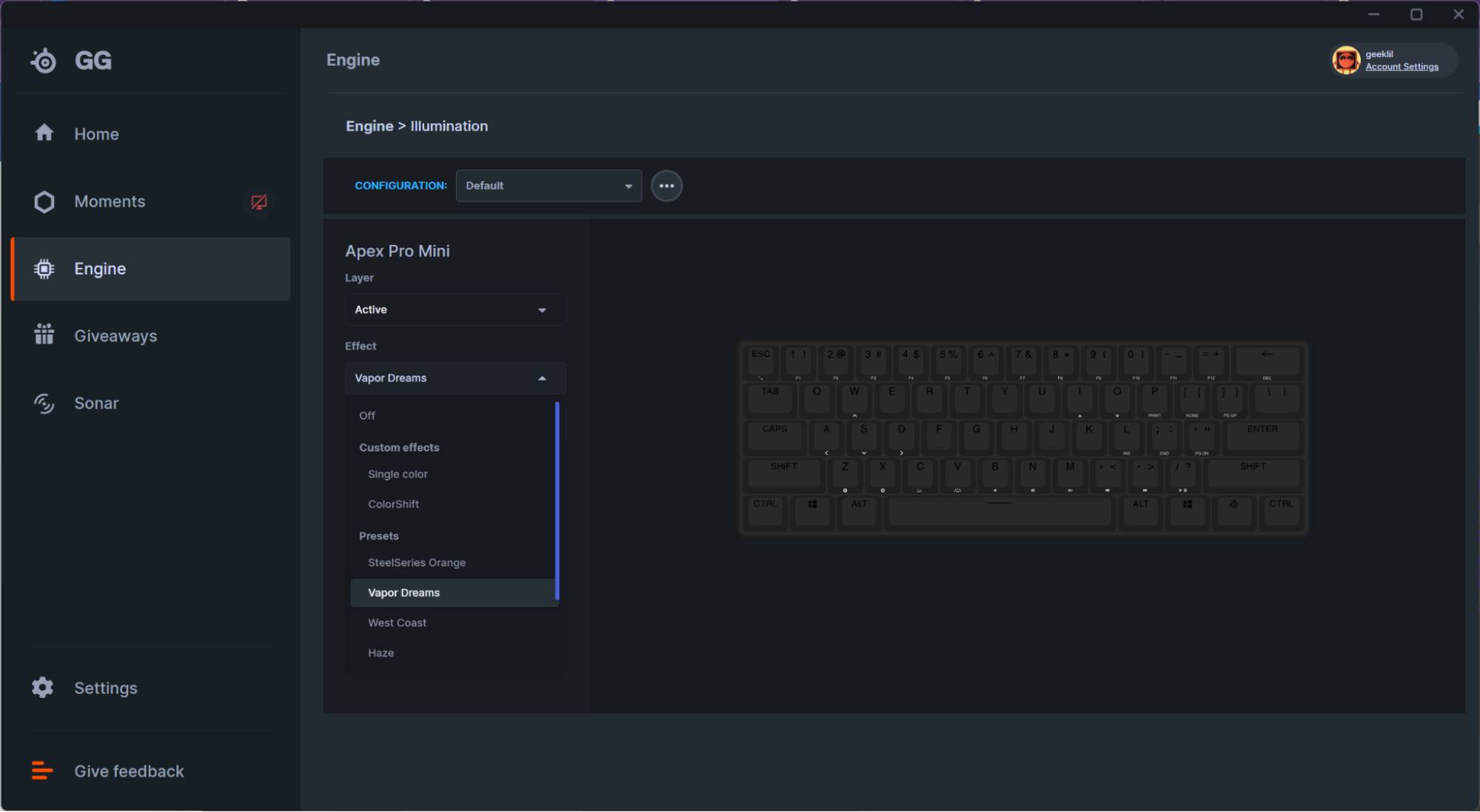Click the backspace arrow key on the keyboard

pyautogui.click(x=1267, y=362)
